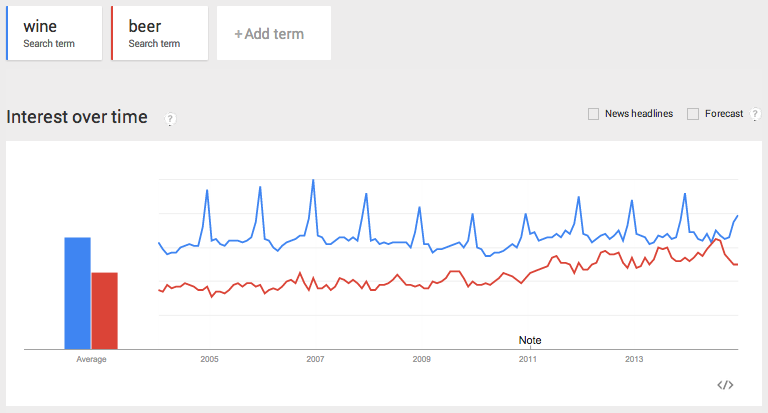The height and width of the screenshot is (413, 768).
Task: Select the wine search term card
Action: (54, 33)
